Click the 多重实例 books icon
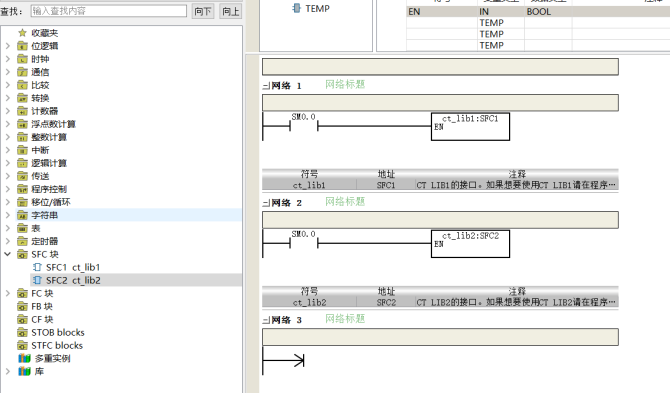Image resolution: width=671 pixels, height=394 pixels. (x=24, y=358)
